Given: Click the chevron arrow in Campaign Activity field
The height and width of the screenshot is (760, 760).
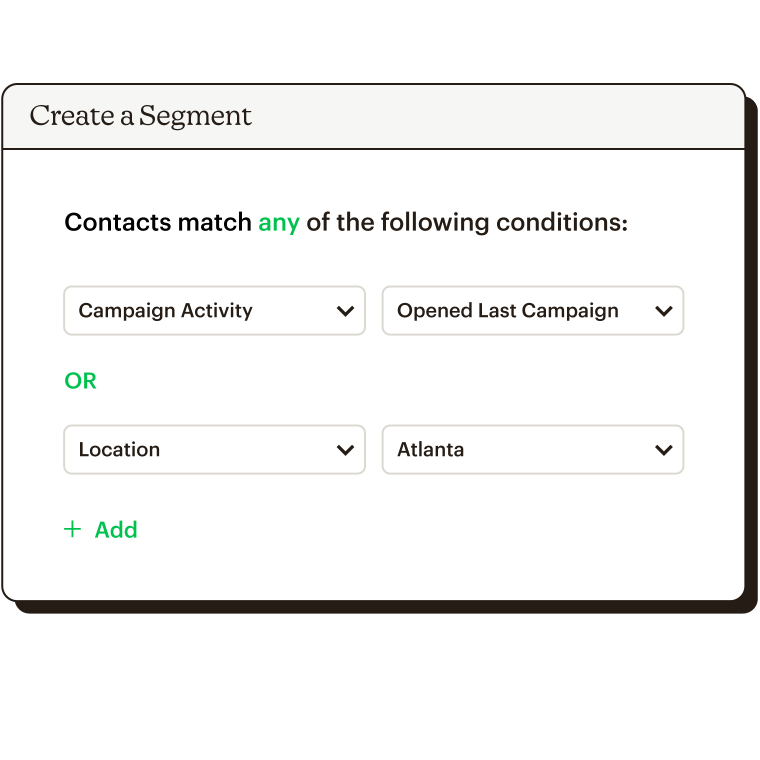Looking at the screenshot, I should pos(345,311).
